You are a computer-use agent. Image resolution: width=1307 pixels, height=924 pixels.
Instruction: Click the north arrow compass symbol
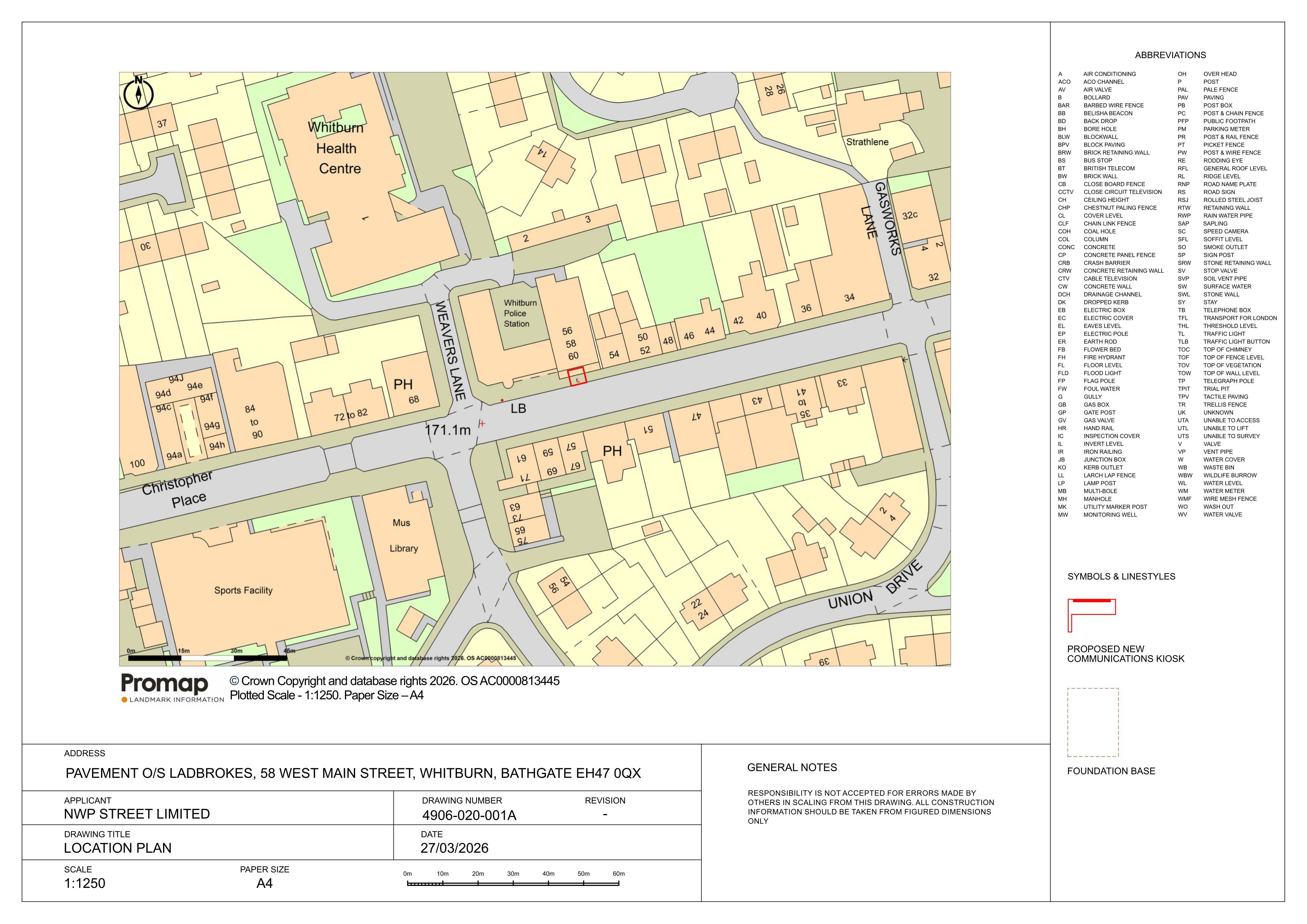pyautogui.click(x=138, y=92)
